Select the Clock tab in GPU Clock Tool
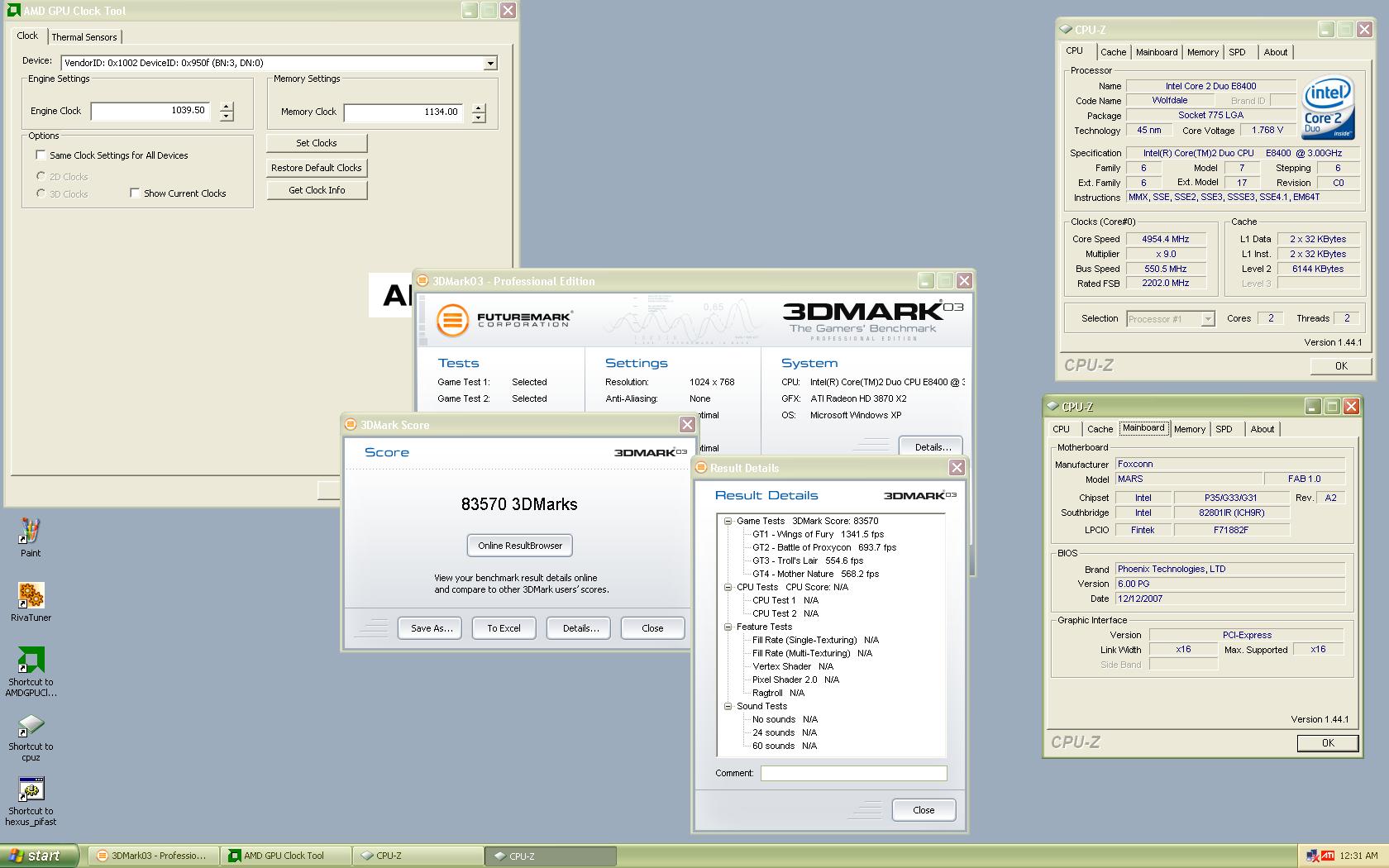 (27, 36)
